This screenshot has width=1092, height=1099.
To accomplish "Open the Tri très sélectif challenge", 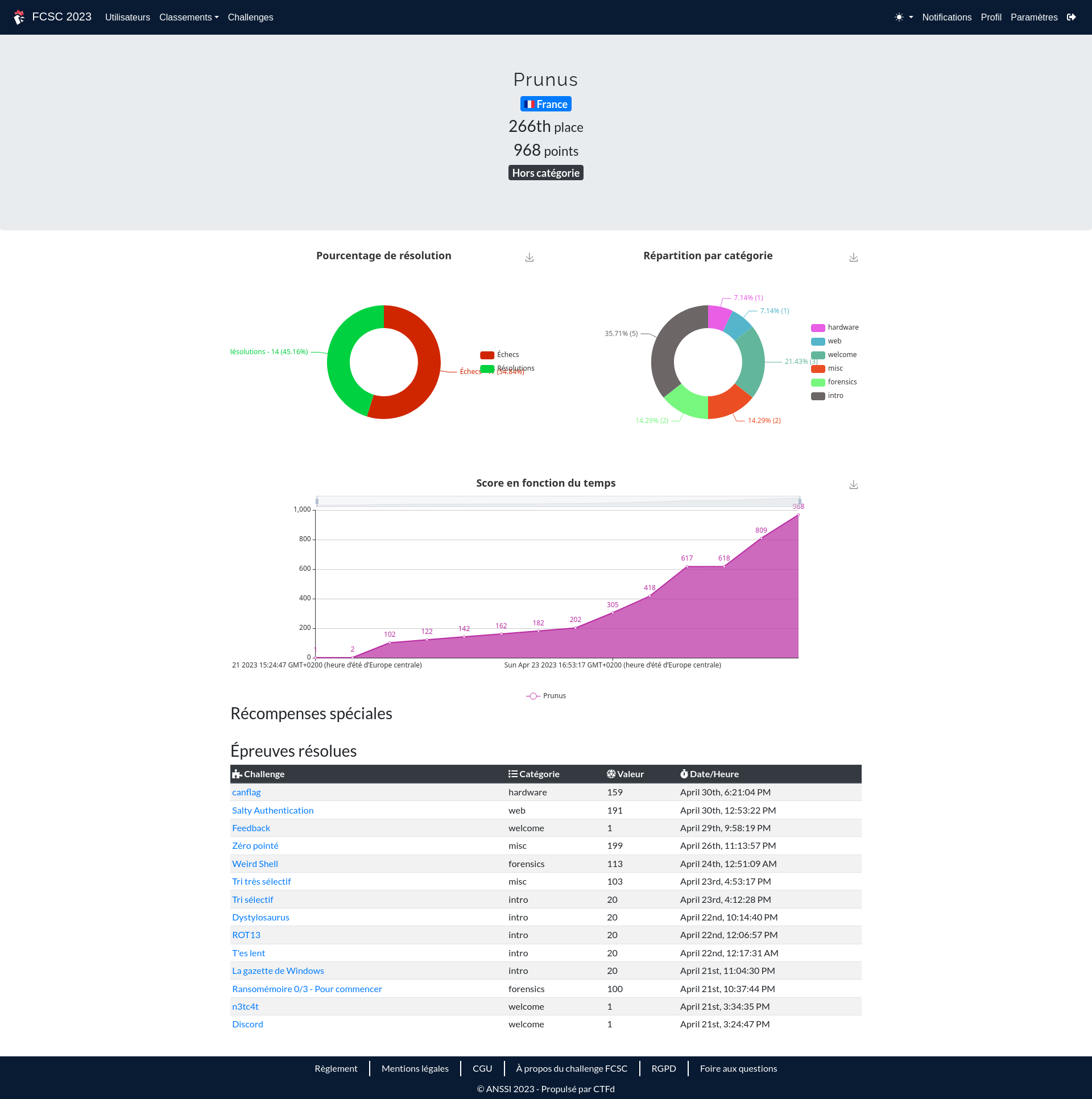I will [261, 881].
